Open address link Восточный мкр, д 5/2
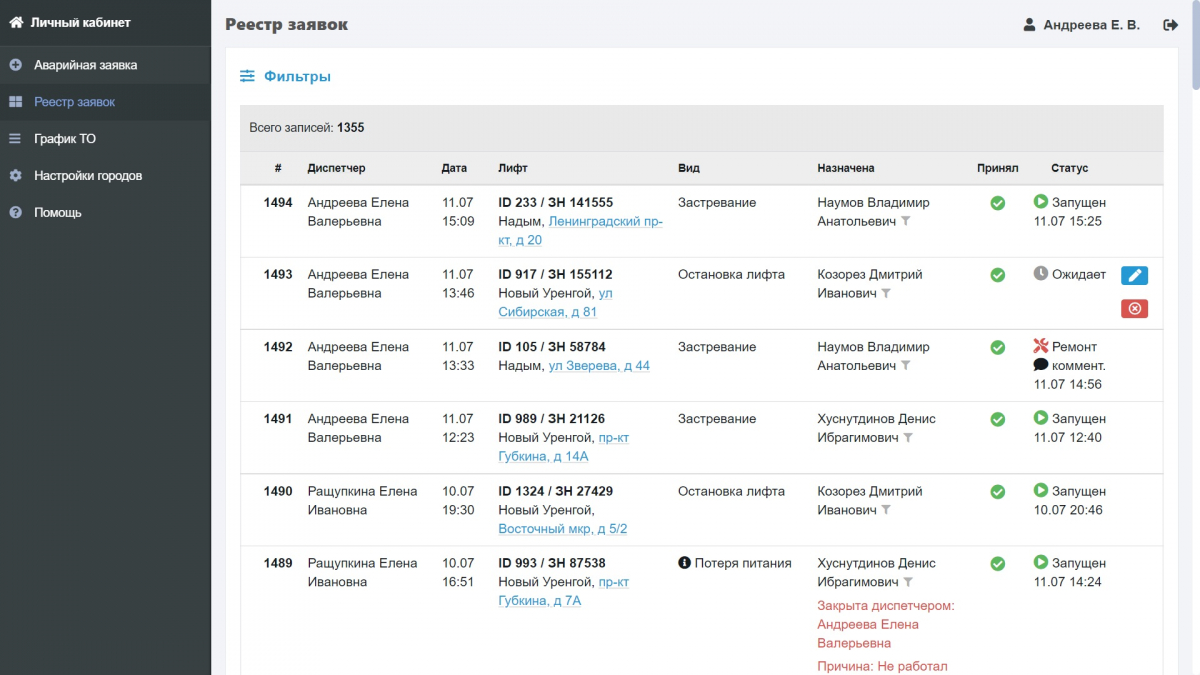The width and height of the screenshot is (1200, 675). click(x=563, y=529)
